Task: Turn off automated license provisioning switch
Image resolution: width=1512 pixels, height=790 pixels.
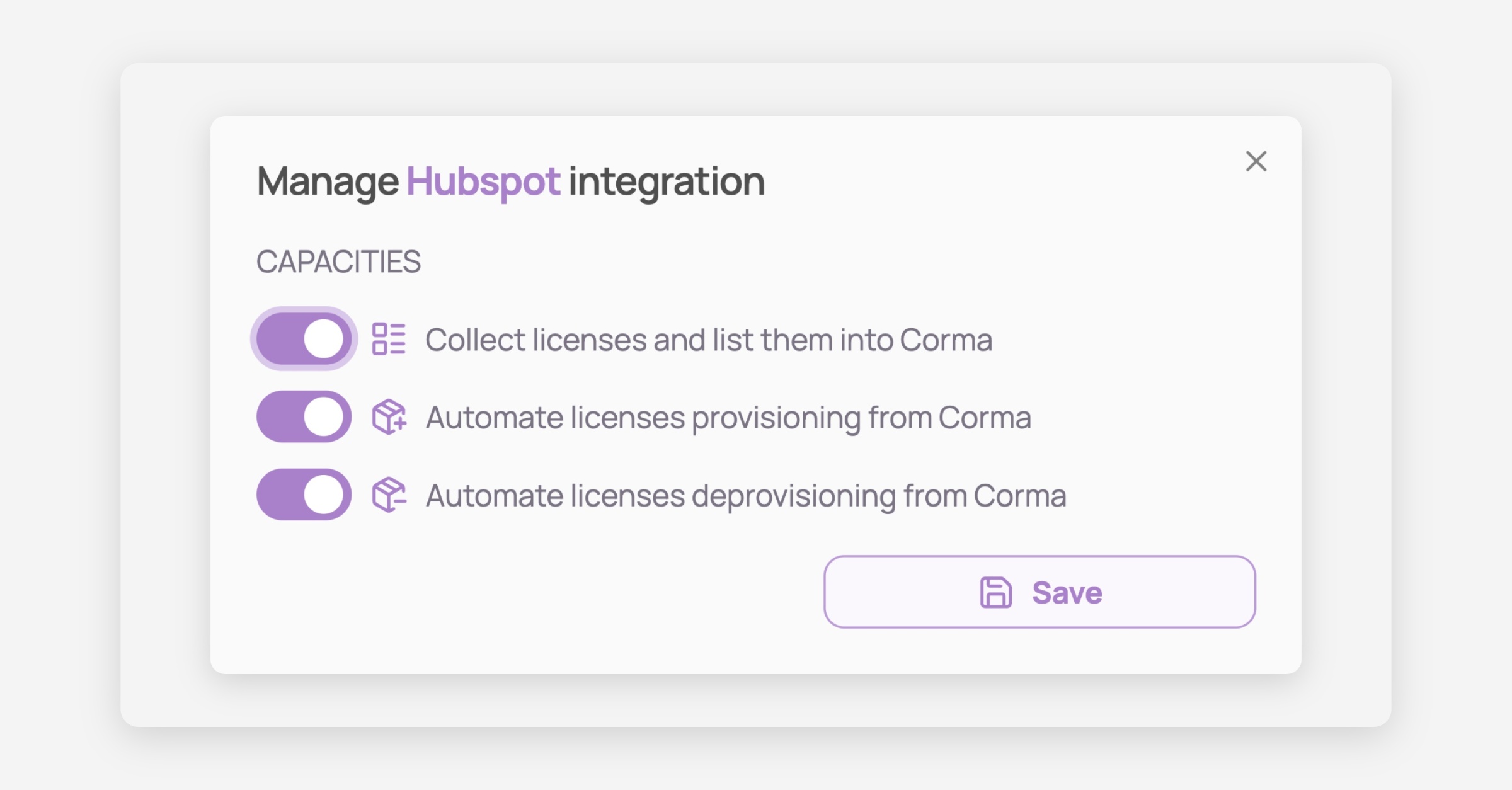Action: pyautogui.click(x=304, y=417)
